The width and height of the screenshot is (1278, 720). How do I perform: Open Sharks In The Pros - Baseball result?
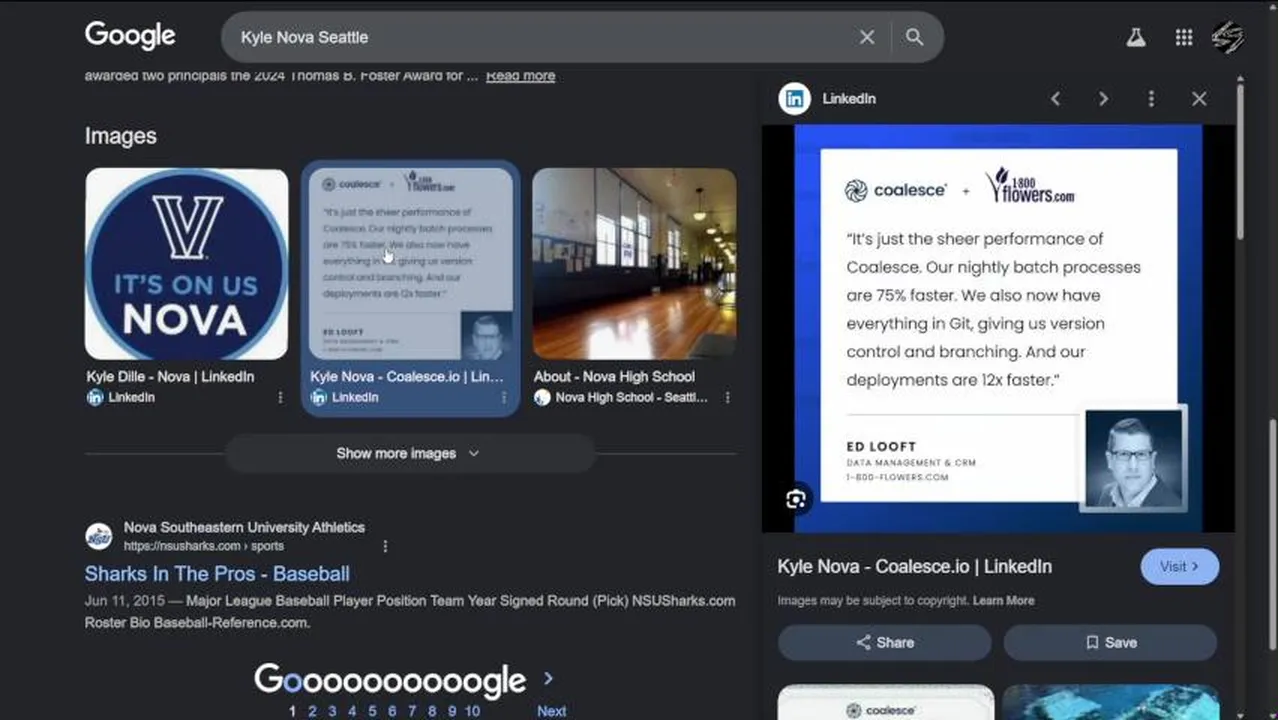pos(217,574)
